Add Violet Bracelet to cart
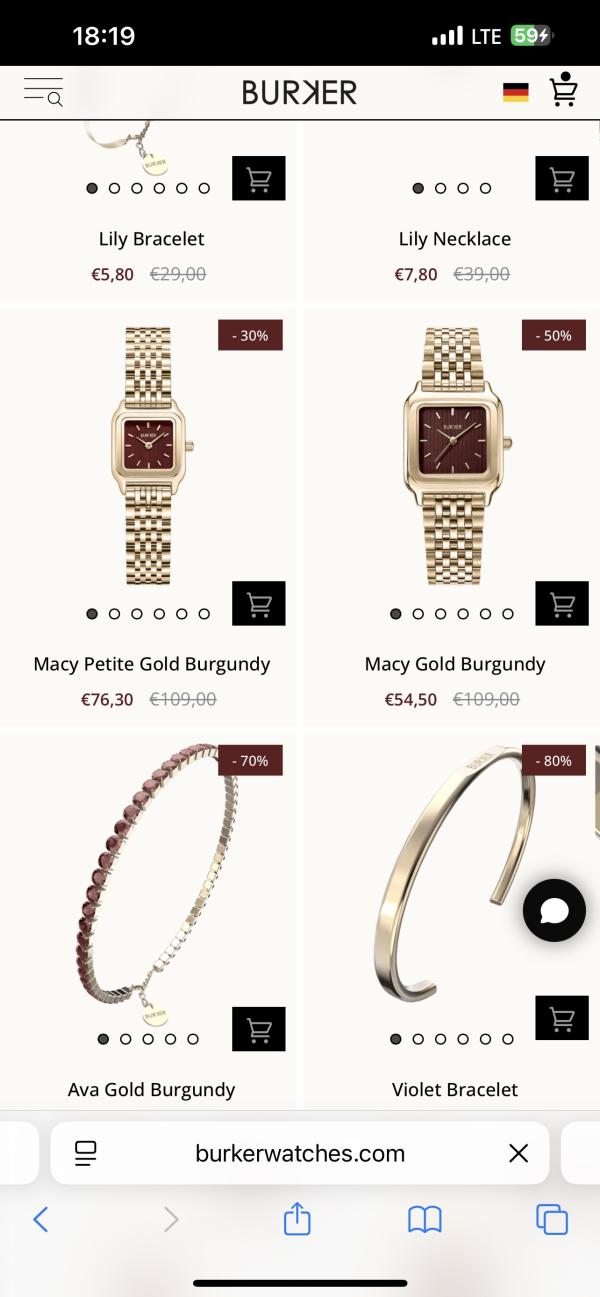 (562, 1018)
